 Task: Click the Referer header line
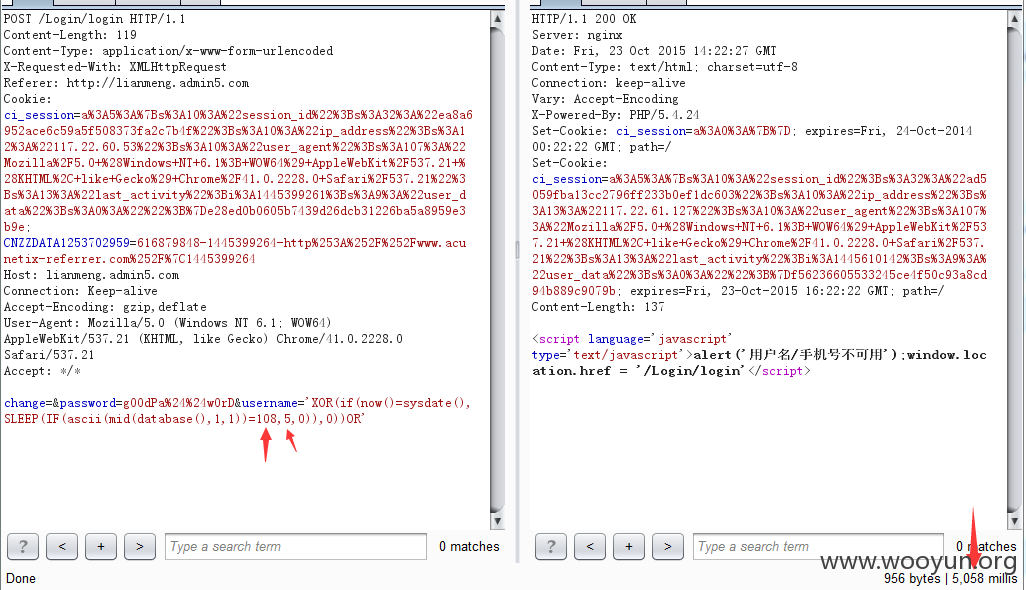click(x=126, y=83)
